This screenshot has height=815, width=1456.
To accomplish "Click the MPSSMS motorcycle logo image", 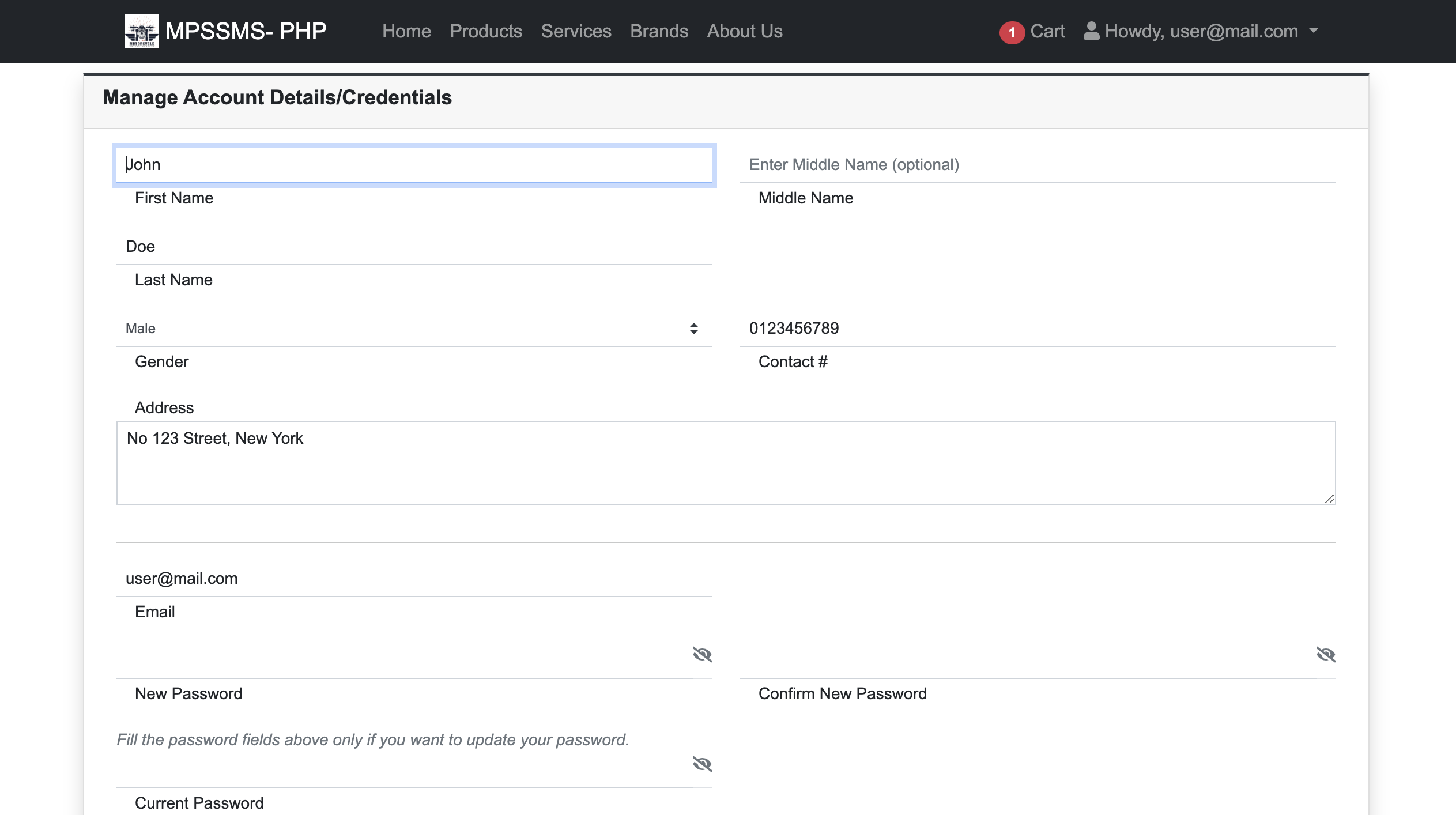I will (142, 31).
